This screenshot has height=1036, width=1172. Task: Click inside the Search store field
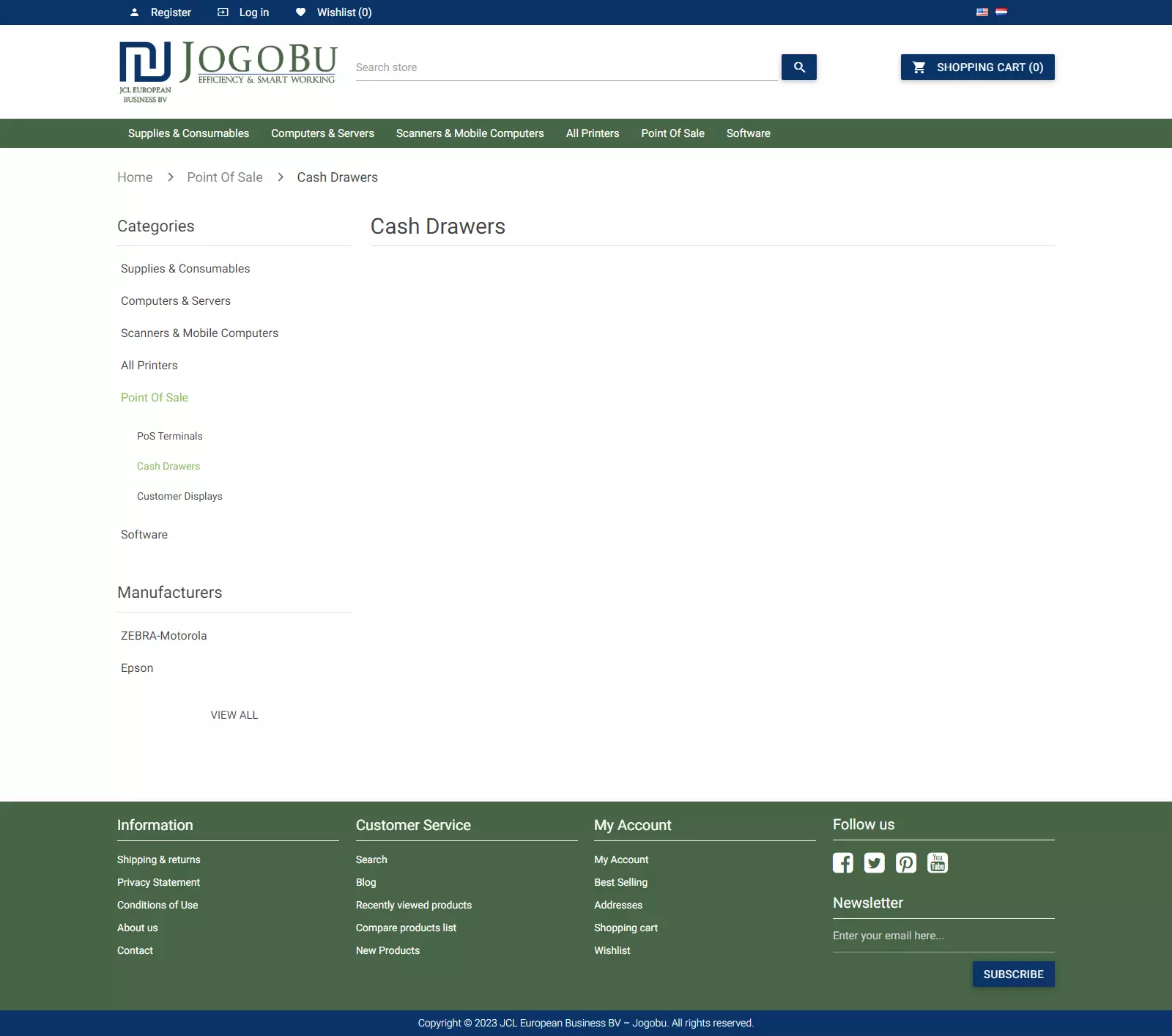click(565, 67)
